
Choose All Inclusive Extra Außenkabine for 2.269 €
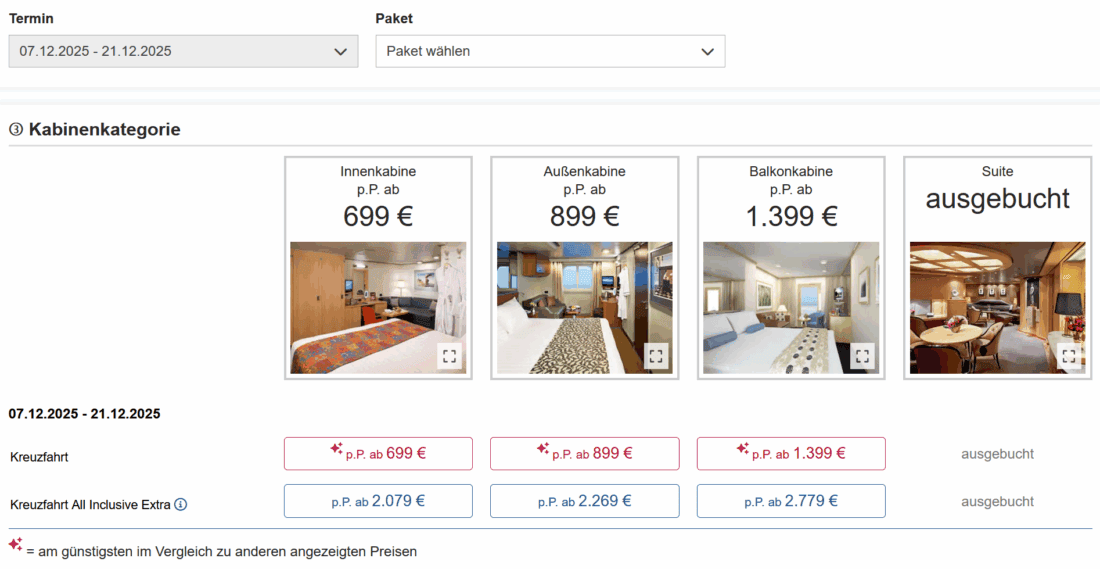tap(585, 501)
